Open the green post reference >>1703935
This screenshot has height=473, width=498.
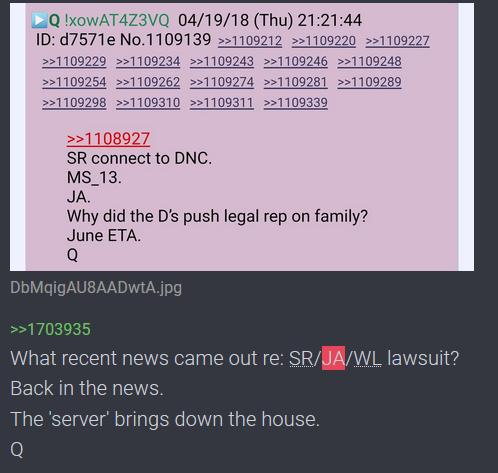(50, 330)
